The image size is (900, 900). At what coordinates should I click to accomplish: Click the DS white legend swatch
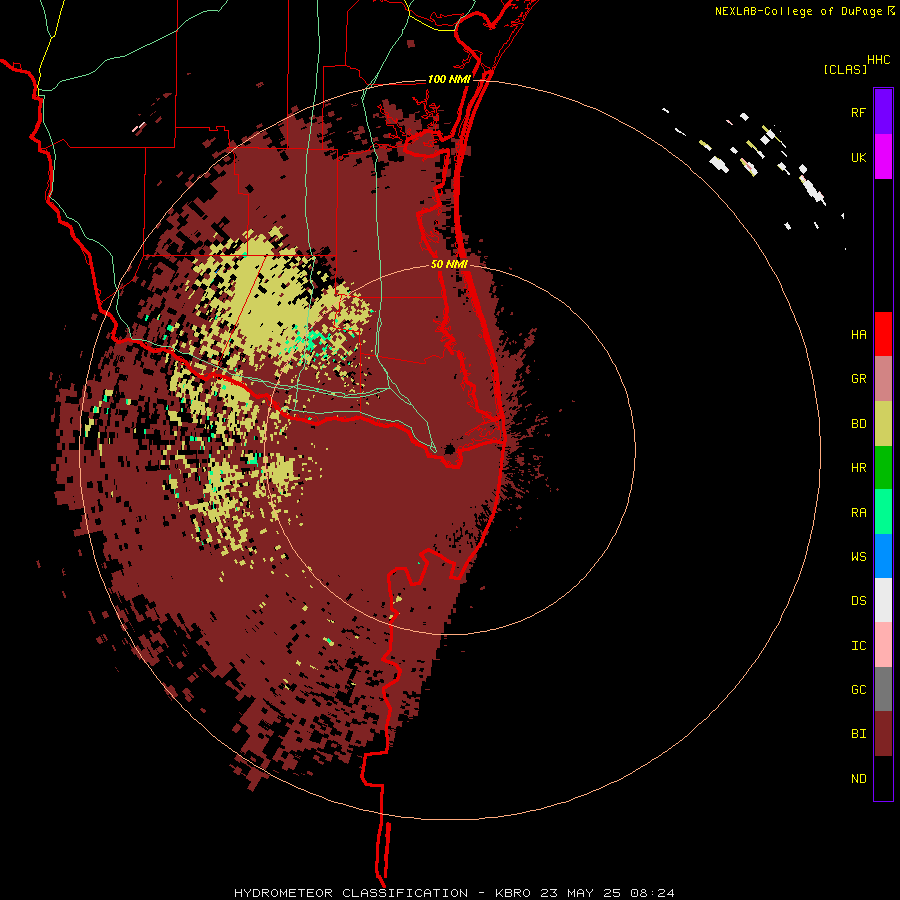(883, 600)
